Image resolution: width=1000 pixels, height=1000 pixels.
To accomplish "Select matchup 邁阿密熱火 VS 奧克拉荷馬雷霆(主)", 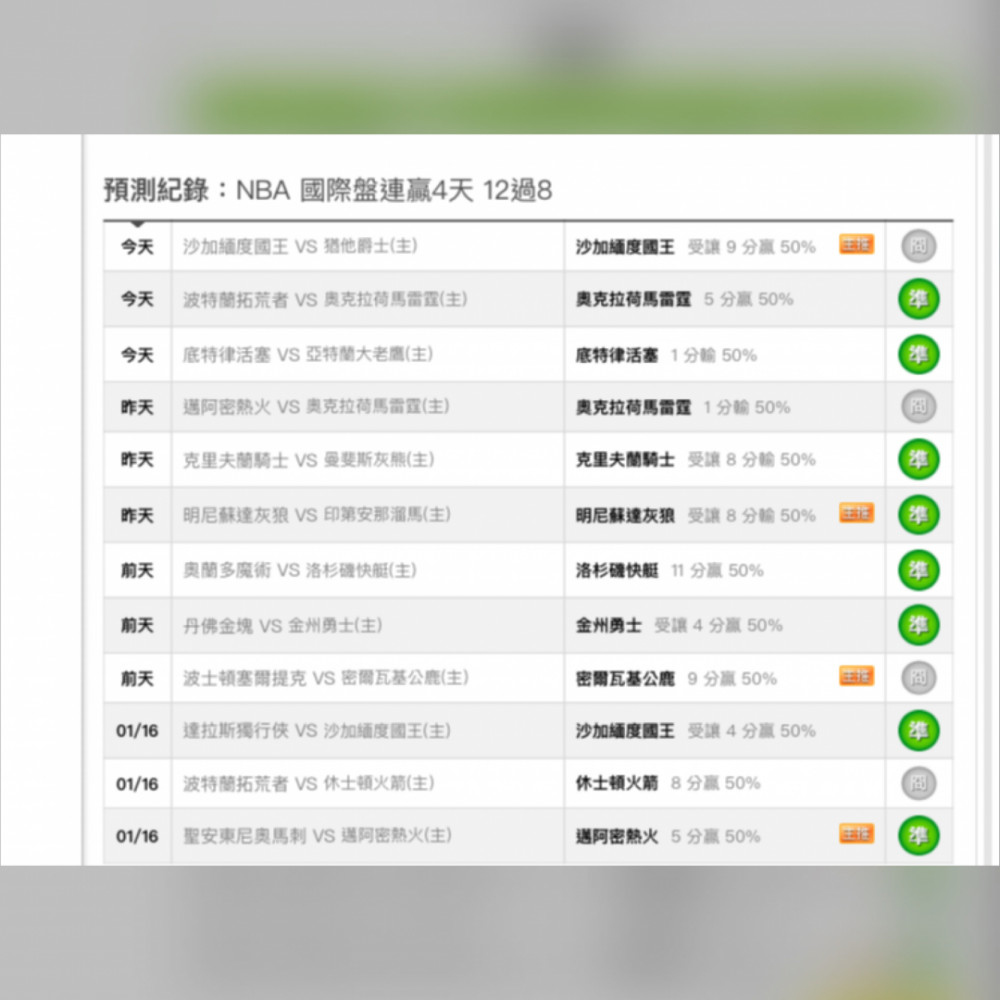I will point(316,407).
